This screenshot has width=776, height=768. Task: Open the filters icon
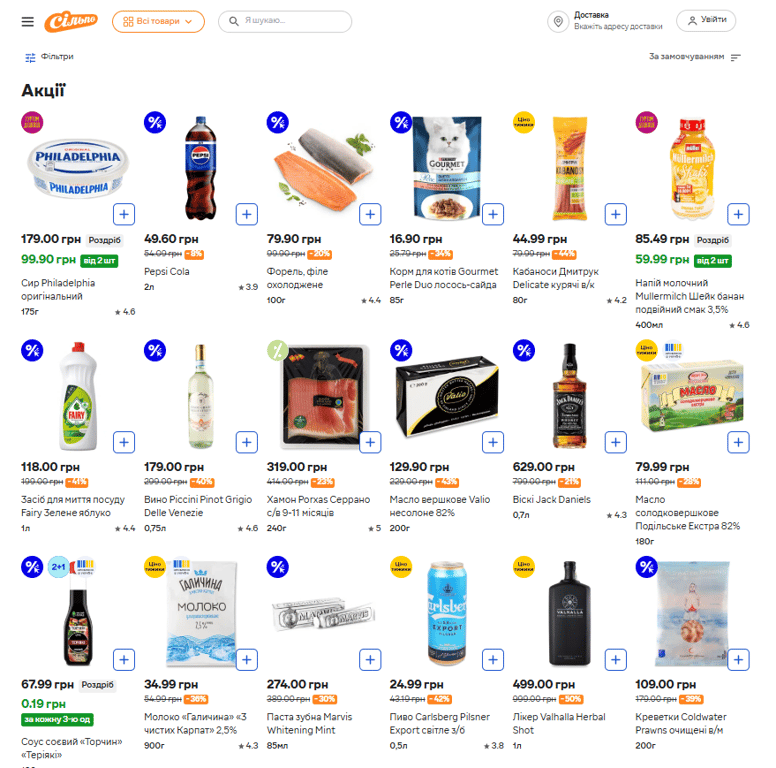click(x=30, y=57)
